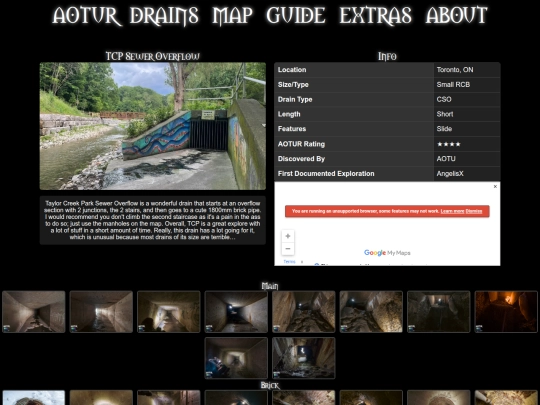The width and height of the screenshot is (540, 405).
Task: Open right thumbnail in second Main row
Action: click(x=304, y=358)
